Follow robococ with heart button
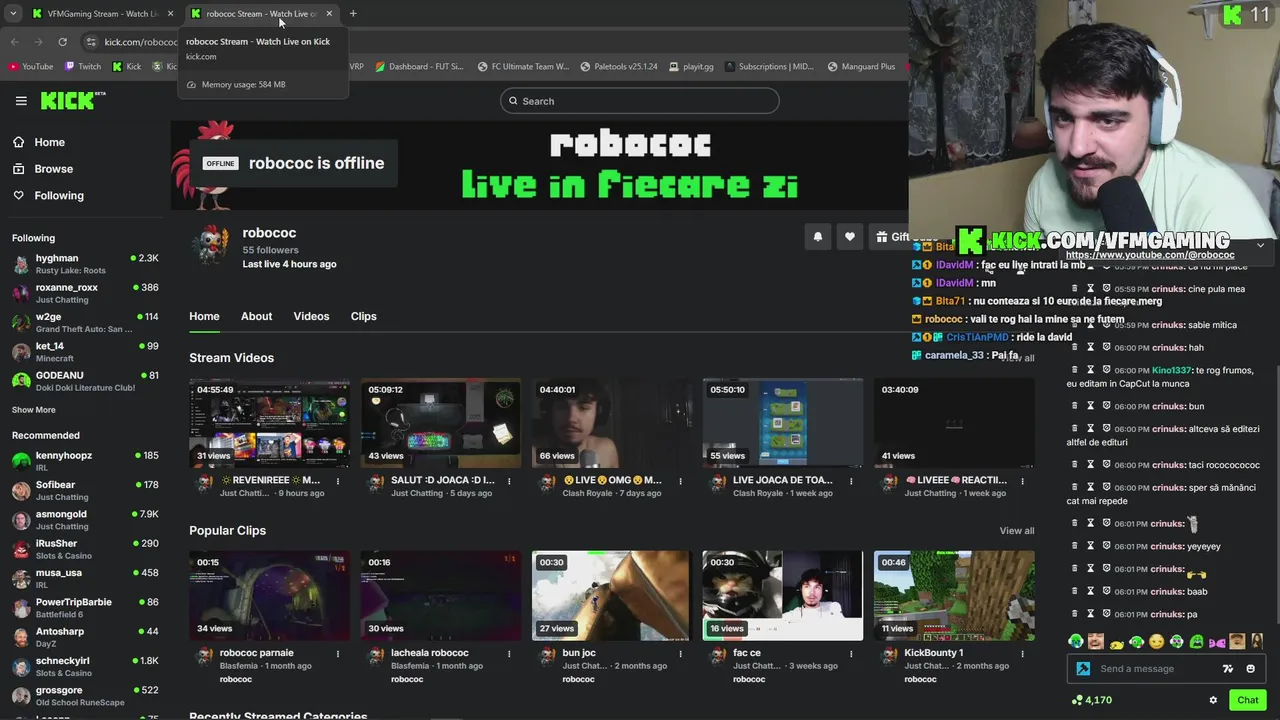Screen dimensions: 1280x720 [850, 237]
